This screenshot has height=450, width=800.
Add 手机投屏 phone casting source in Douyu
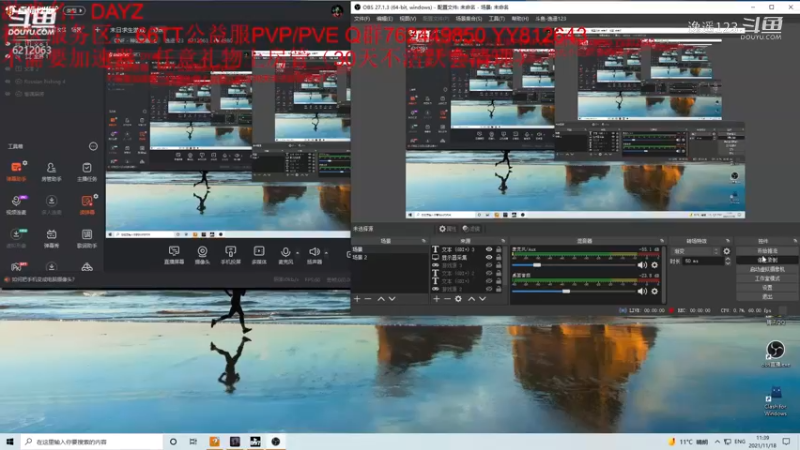231,255
